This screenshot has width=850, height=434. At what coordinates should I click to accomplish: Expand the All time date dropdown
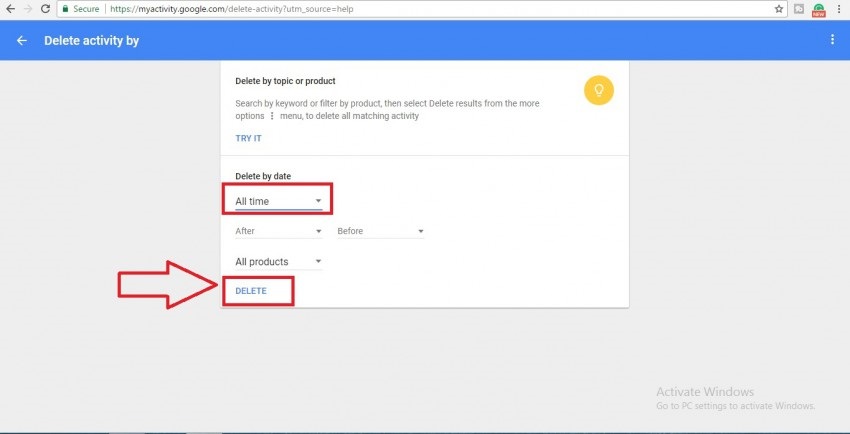click(x=279, y=202)
